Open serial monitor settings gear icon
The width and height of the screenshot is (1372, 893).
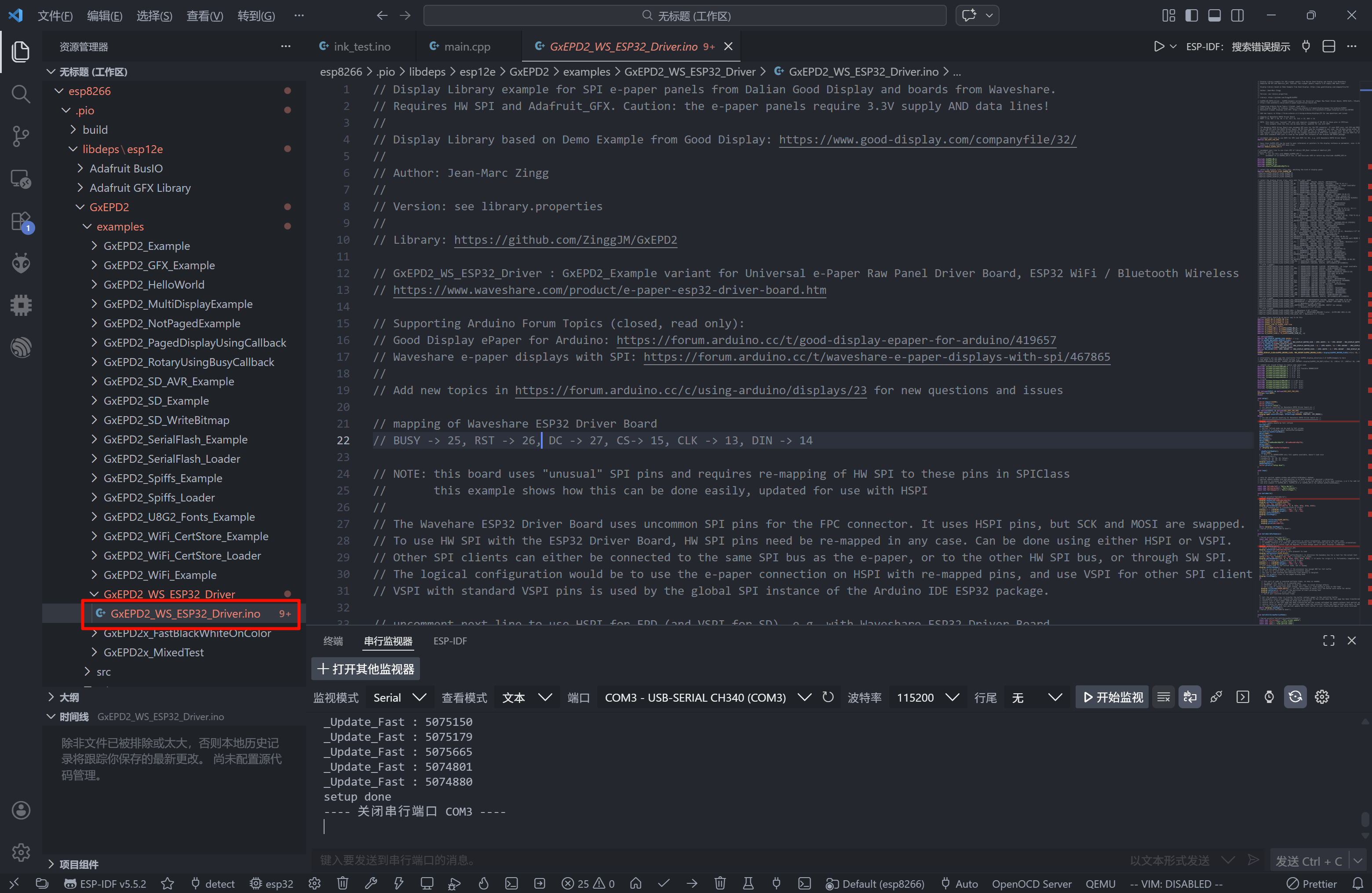coord(1321,697)
